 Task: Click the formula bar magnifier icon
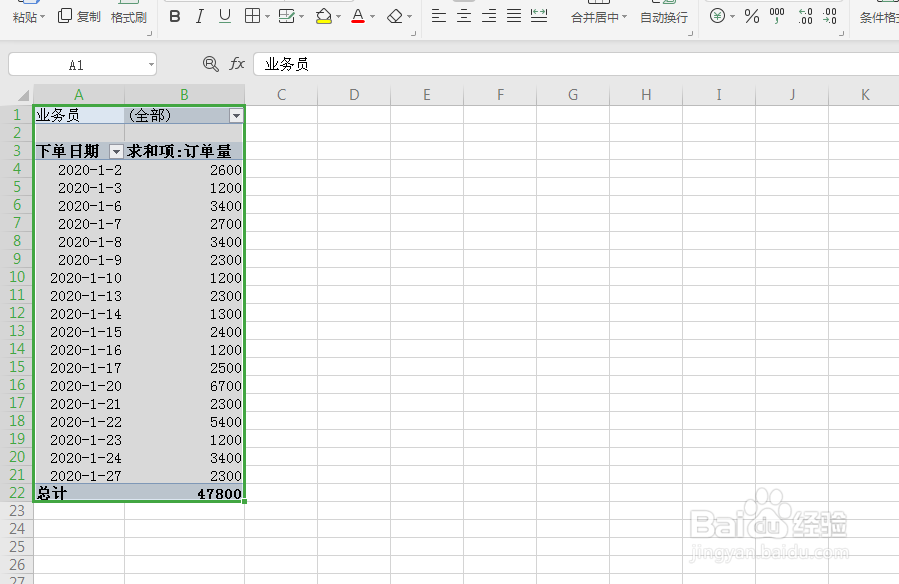click(x=210, y=64)
